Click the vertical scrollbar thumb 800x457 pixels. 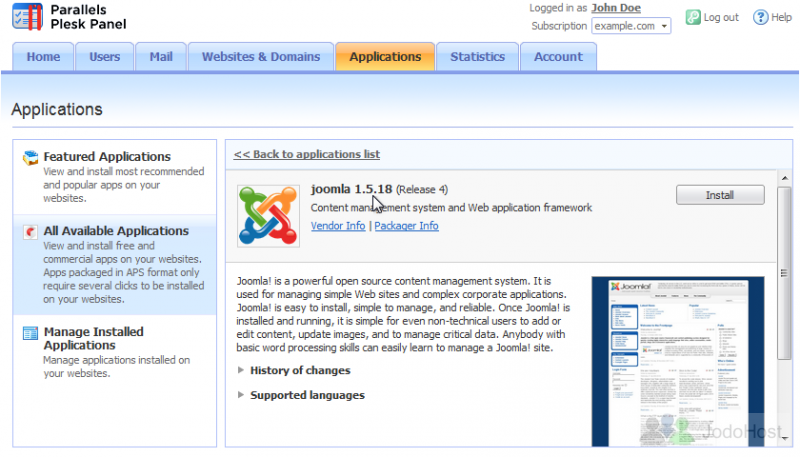(784, 273)
